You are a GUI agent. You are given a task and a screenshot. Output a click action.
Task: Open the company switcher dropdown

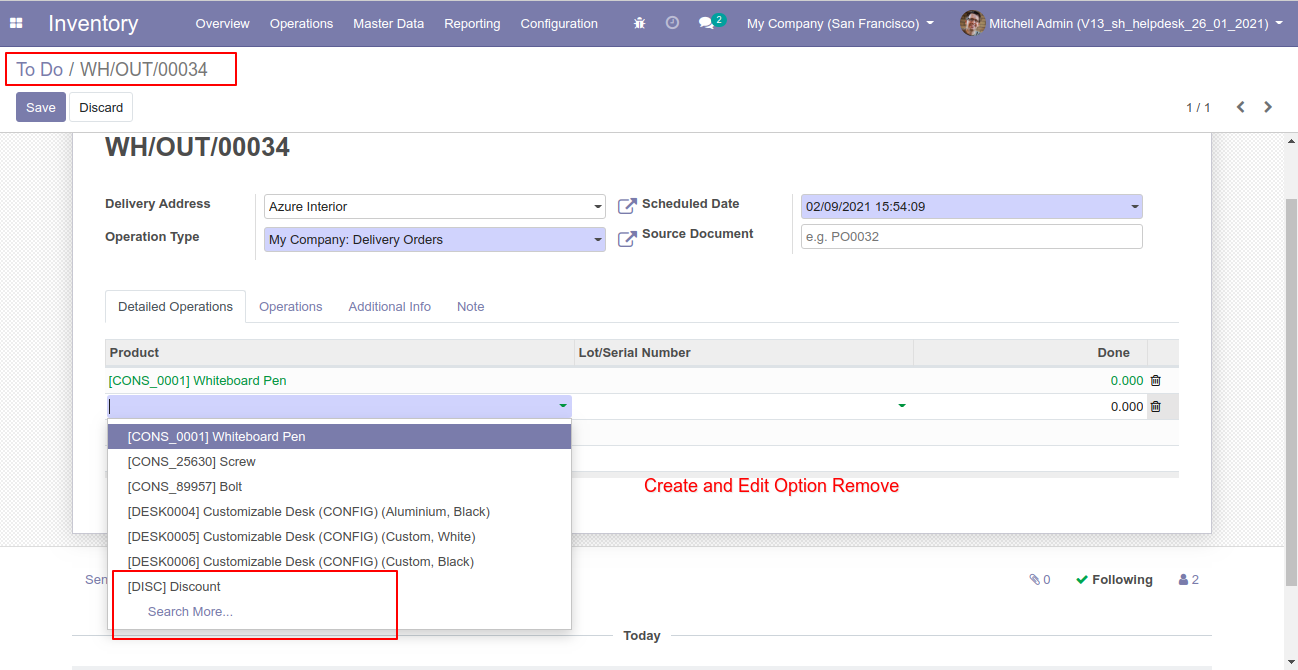pos(840,23)
